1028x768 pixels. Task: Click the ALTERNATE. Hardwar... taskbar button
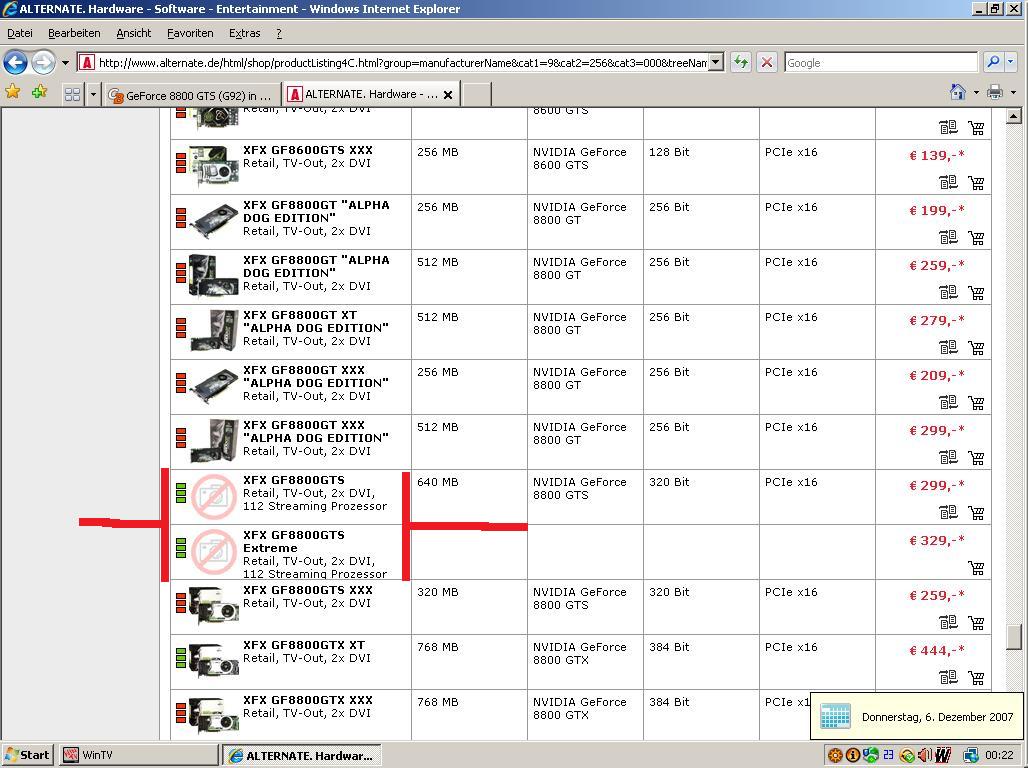pos(302,756)
